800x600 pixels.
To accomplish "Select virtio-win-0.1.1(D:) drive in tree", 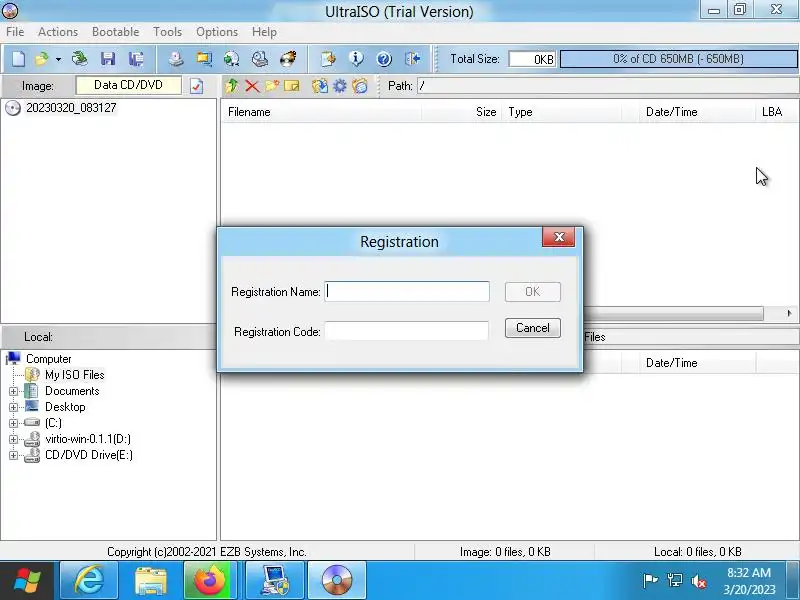I will pos(88,439).
